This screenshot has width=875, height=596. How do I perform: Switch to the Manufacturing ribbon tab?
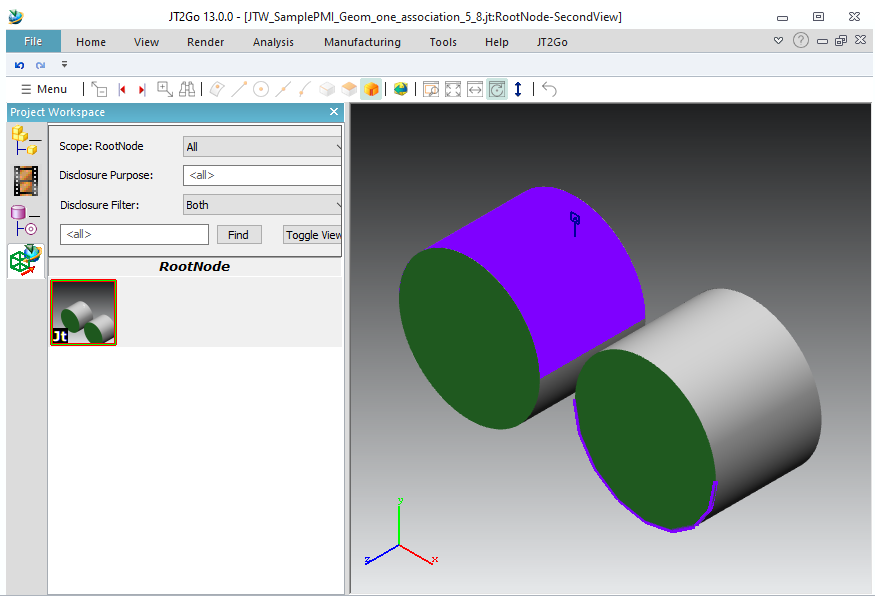[x=362, y=42]
